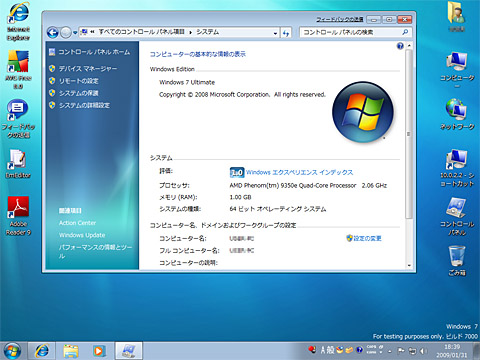Select すべてのコントロールパネル項目 in the breadcrumb
480x360 pixels.
(141, 32)
